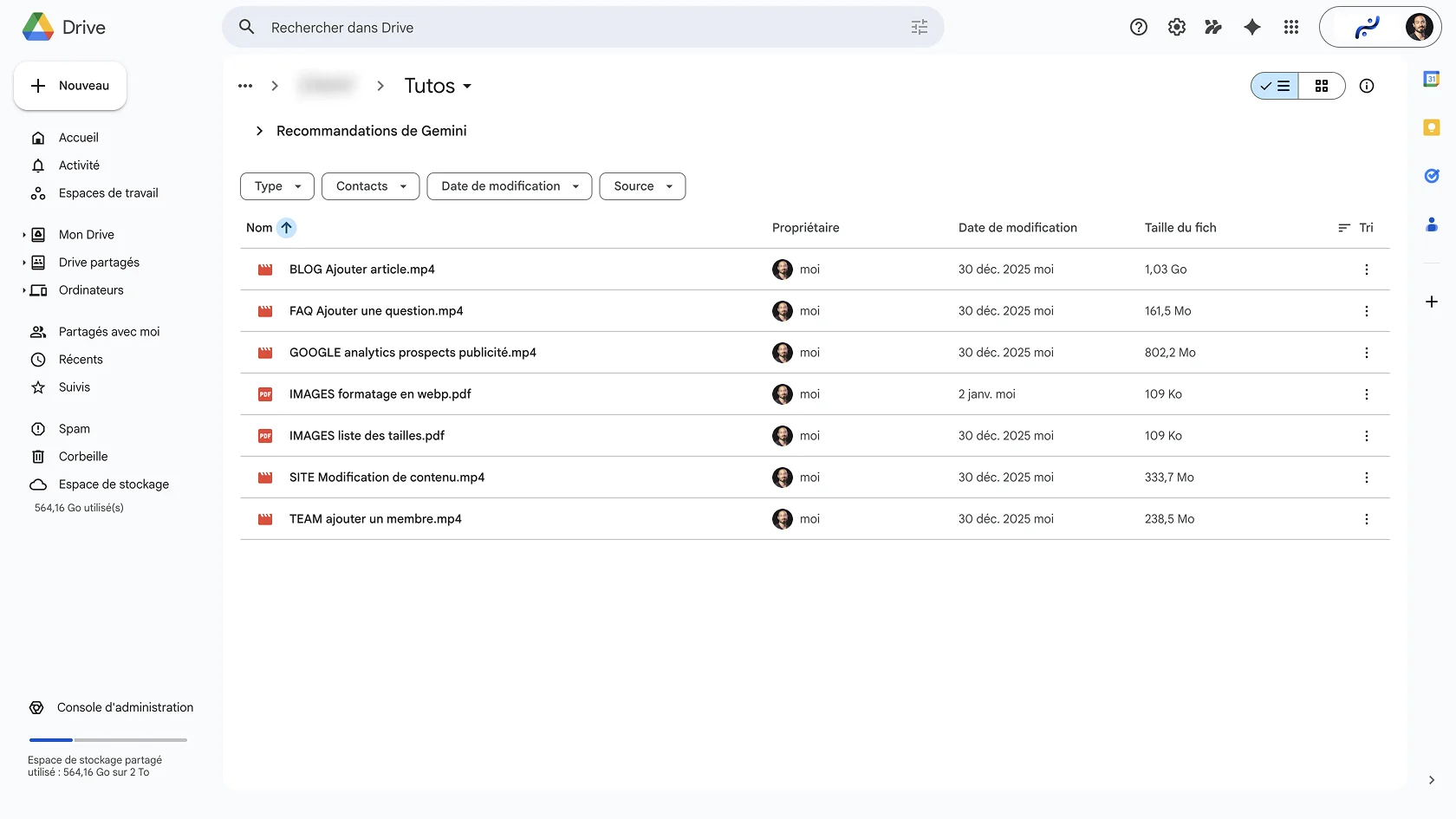Open advanced search filter options icon

(920, 27)
